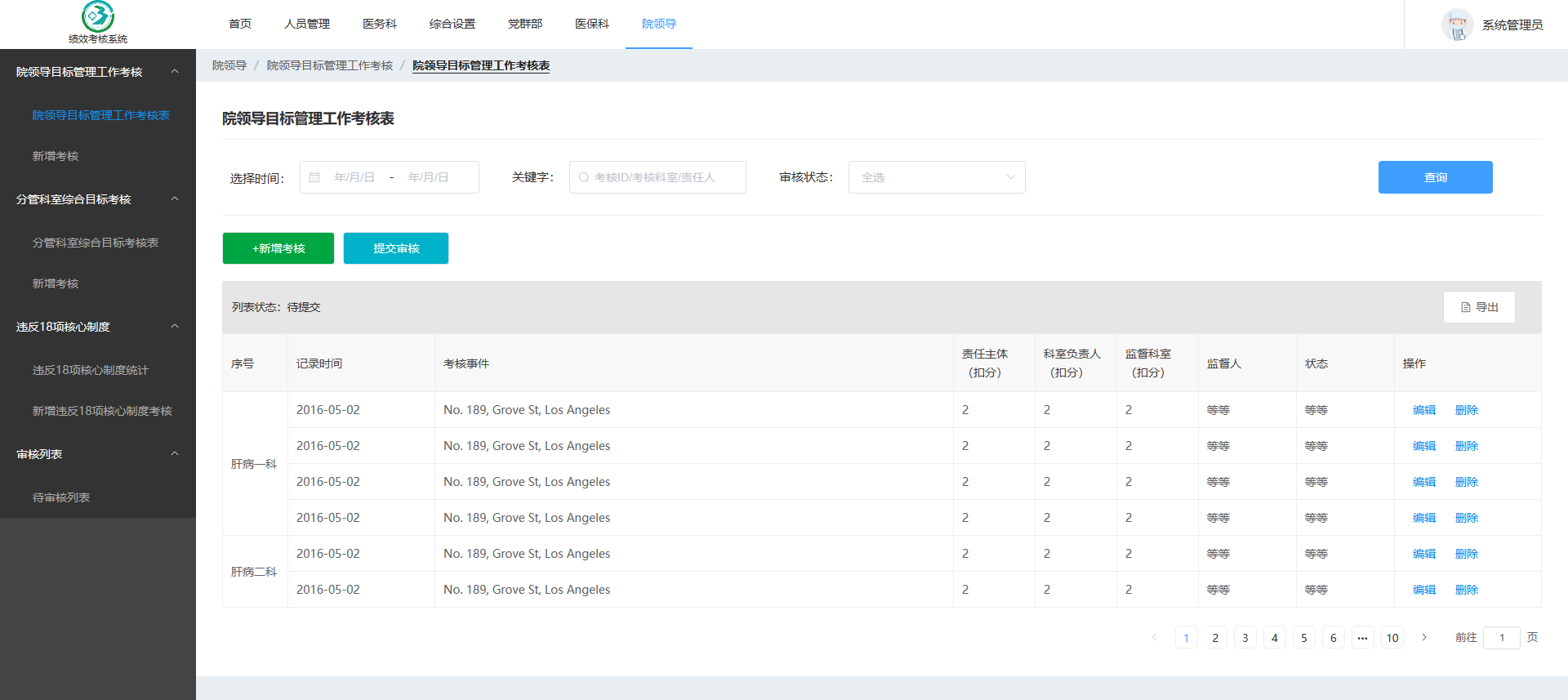Click 系统管理员 username text
Screen dimensions: 1568x700
coord(1512,25)
